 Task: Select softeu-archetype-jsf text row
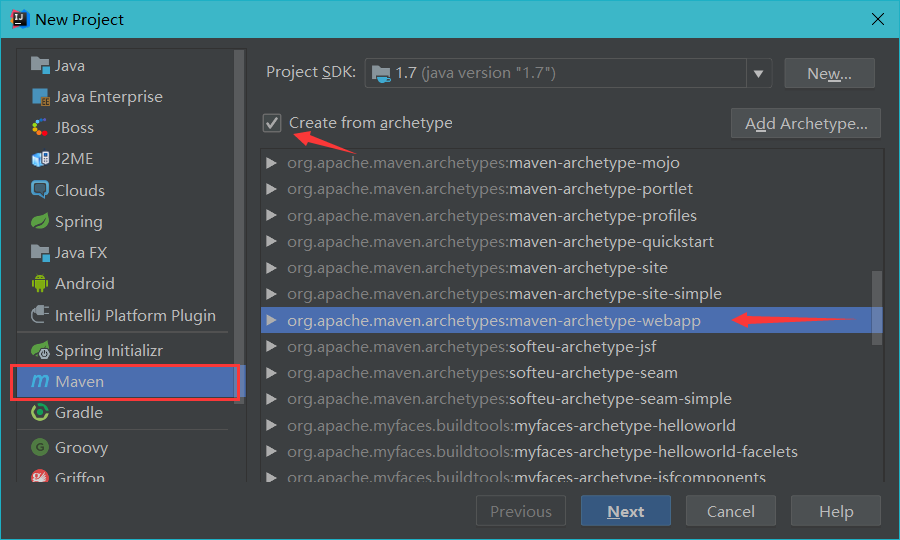471,347
